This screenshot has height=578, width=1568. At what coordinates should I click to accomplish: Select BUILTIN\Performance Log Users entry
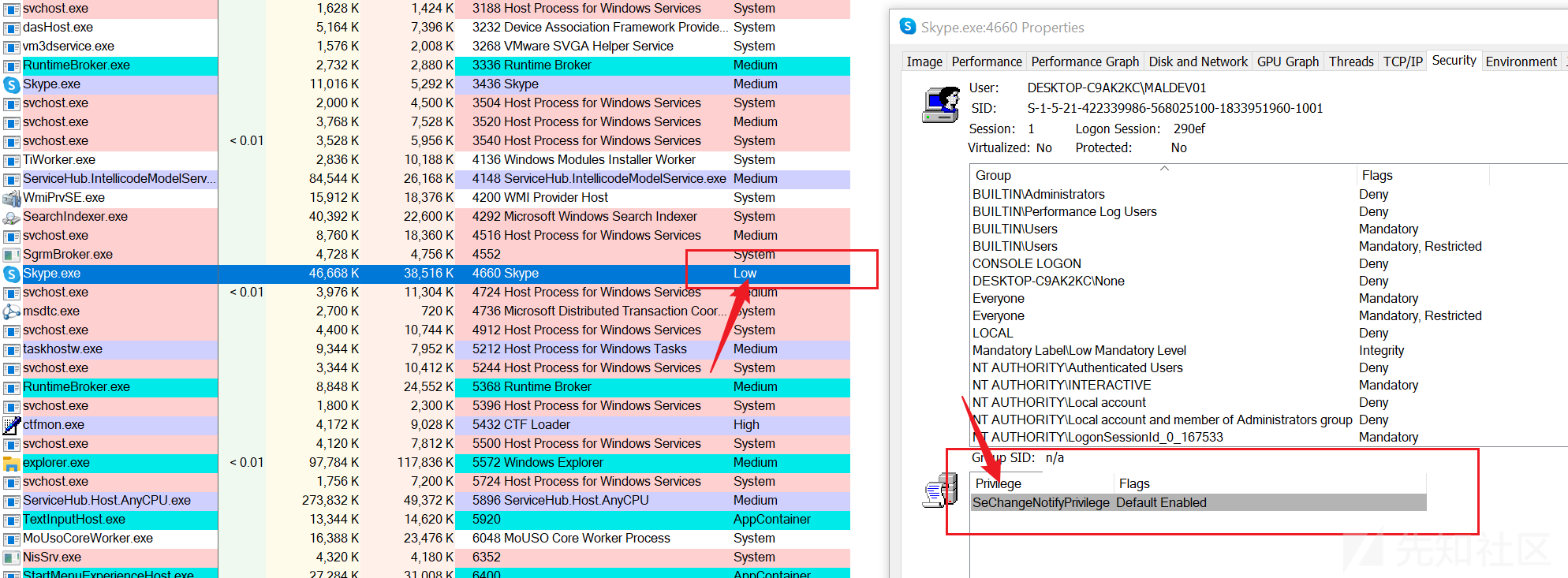(1065, 211)
